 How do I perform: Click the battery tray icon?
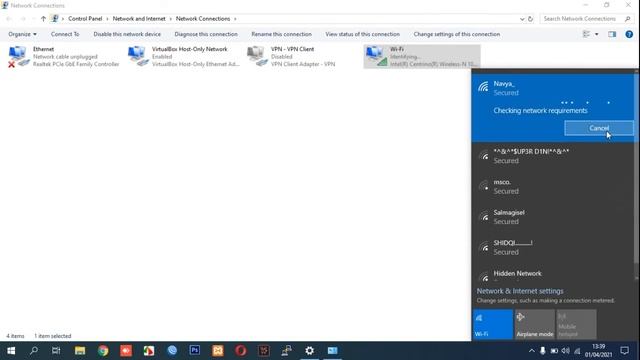(554, 351)
